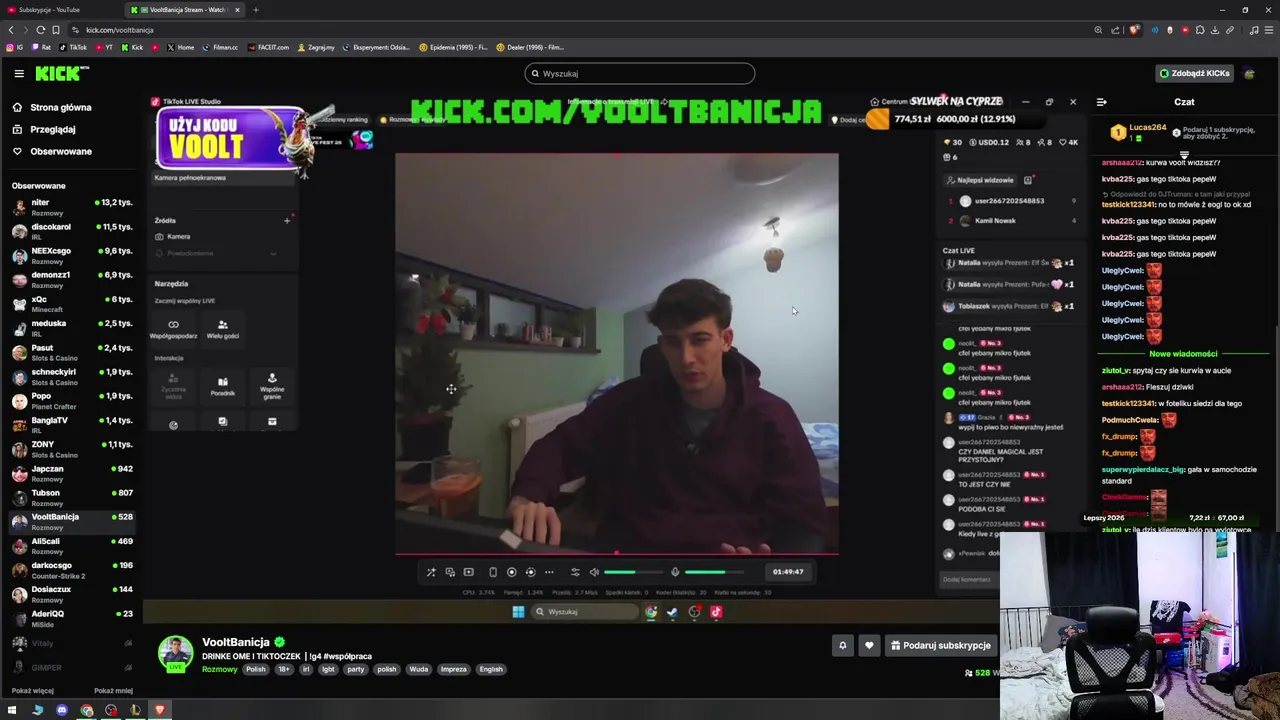1280x720 pixels.
Task: Go to Strona główna
Action: pos(52,107)
